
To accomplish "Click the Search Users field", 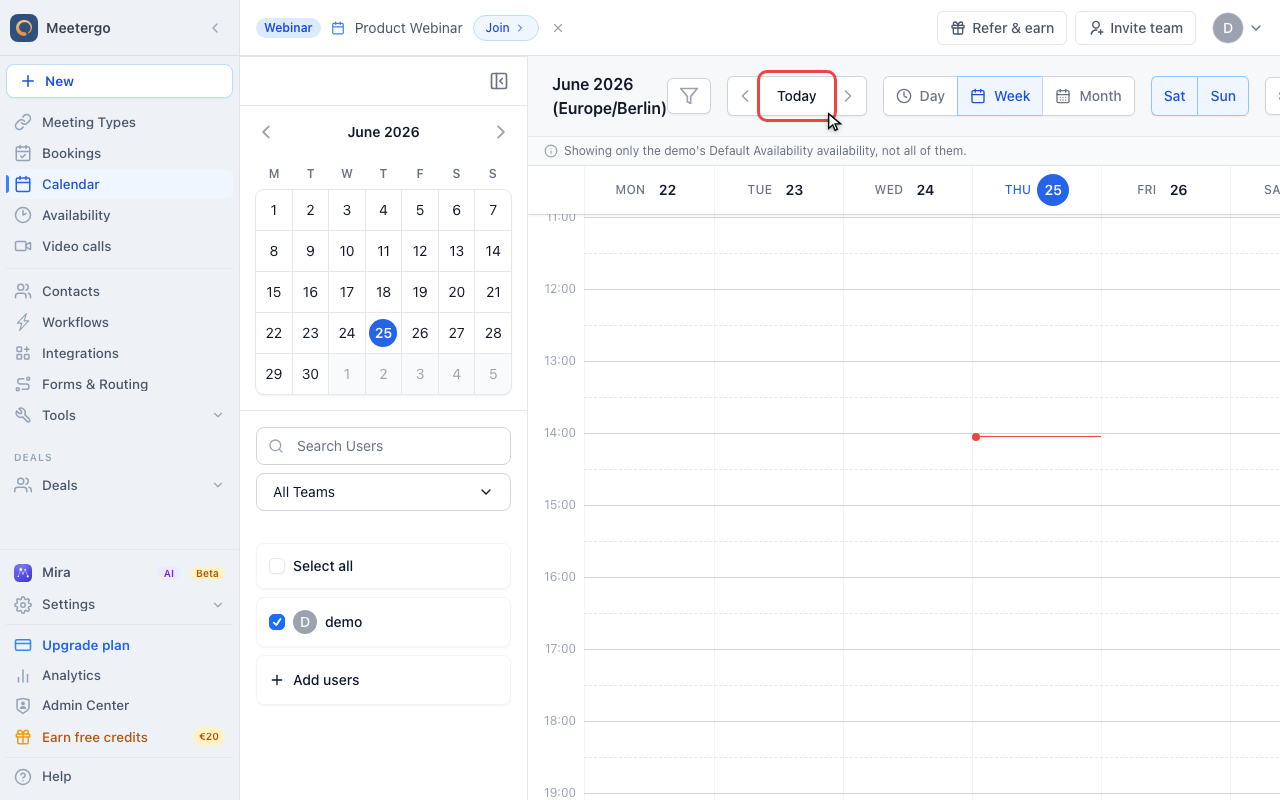I will (x=383, y=446).
